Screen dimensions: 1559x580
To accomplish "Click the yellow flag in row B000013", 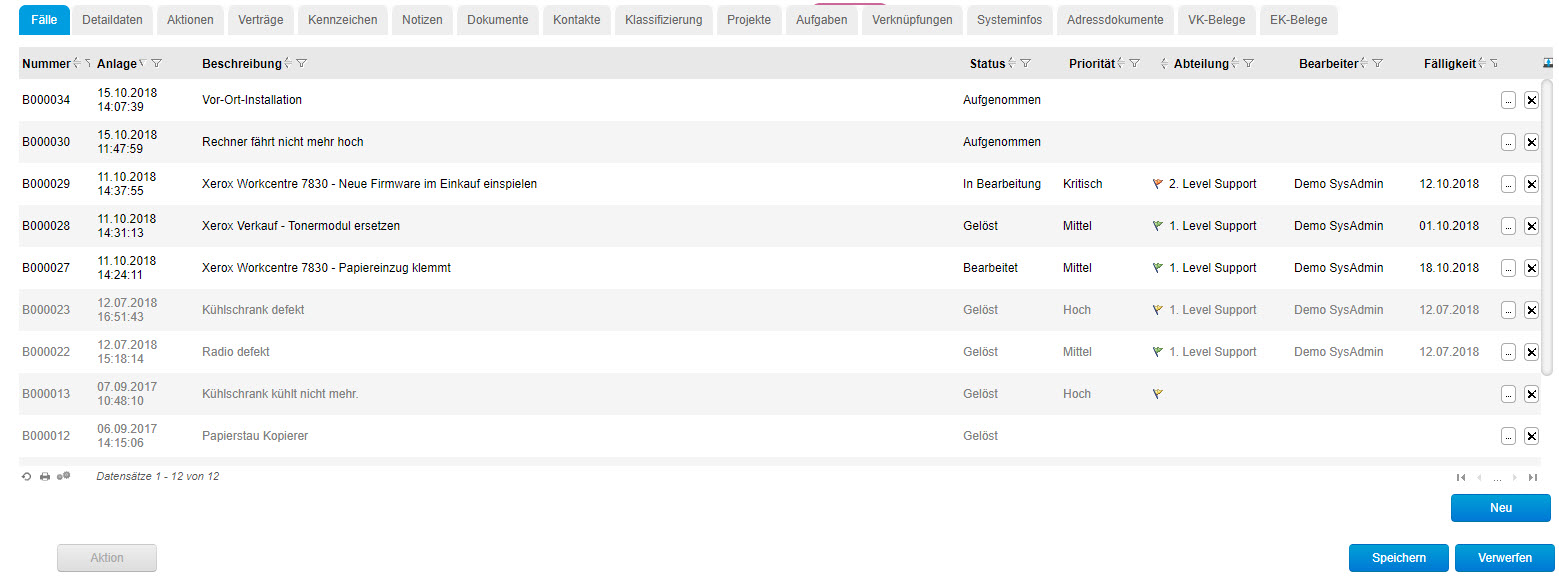I will [1158, 394].
